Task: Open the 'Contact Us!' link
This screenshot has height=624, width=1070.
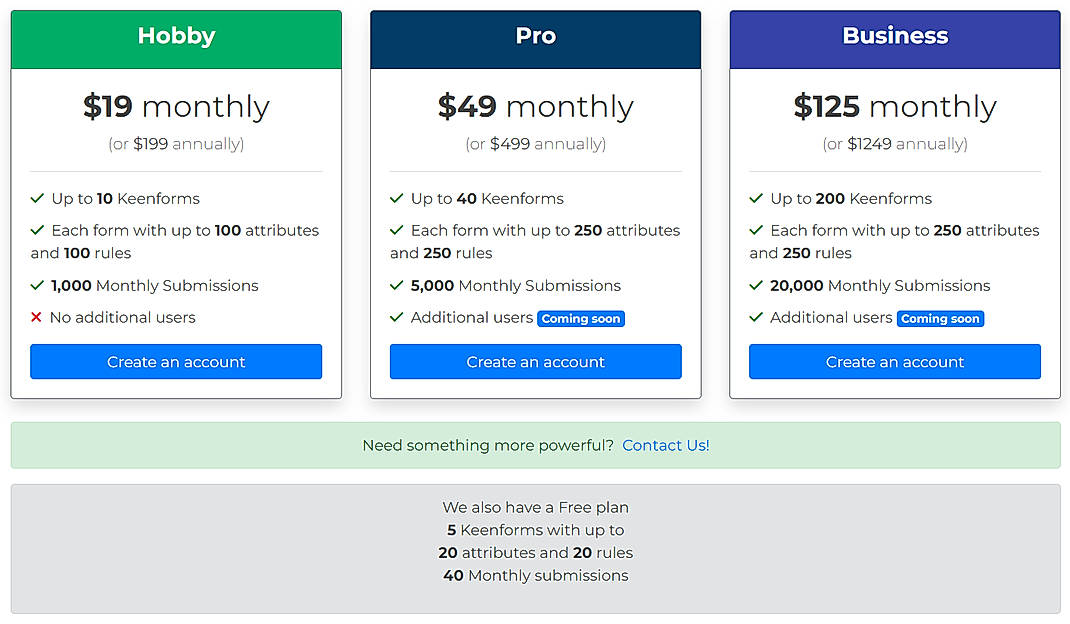Action: 666,446
